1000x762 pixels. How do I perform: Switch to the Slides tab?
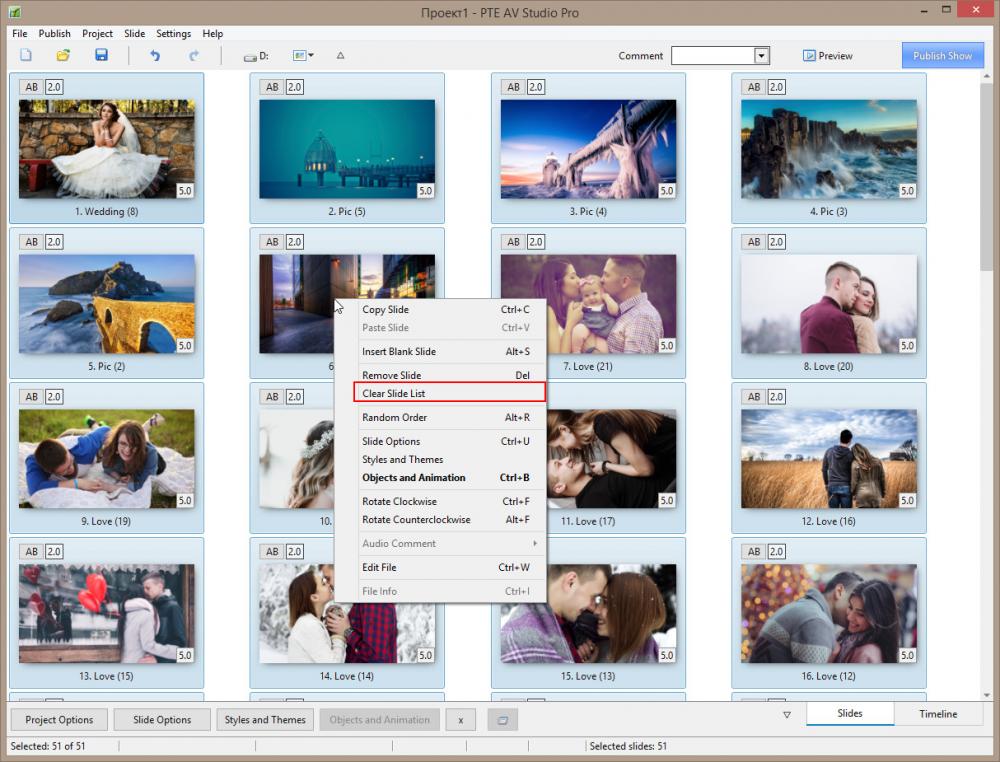849,714
